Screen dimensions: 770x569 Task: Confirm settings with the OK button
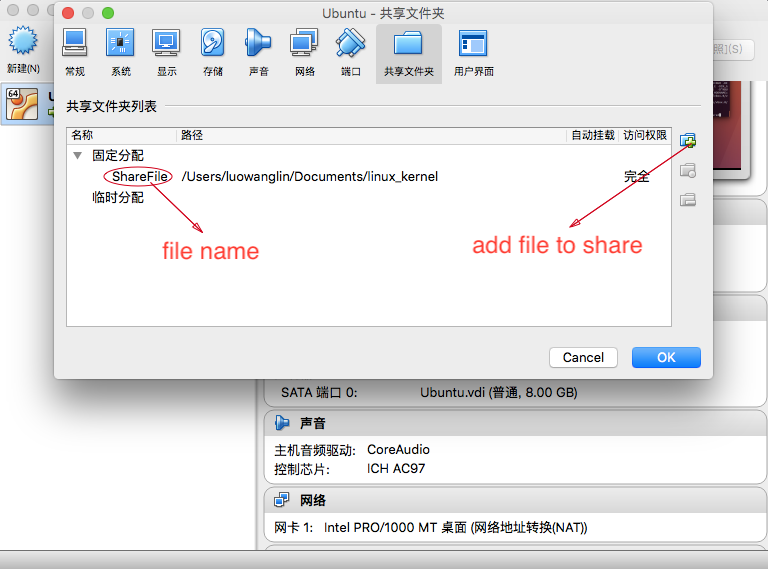[x=666, y=357]
